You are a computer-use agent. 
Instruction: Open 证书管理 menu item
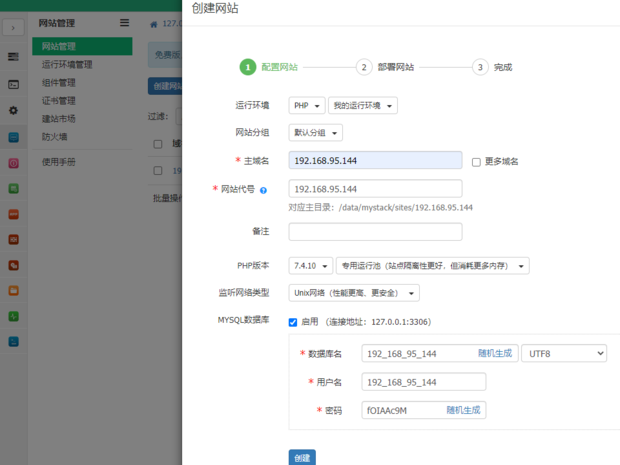point(59,101)
